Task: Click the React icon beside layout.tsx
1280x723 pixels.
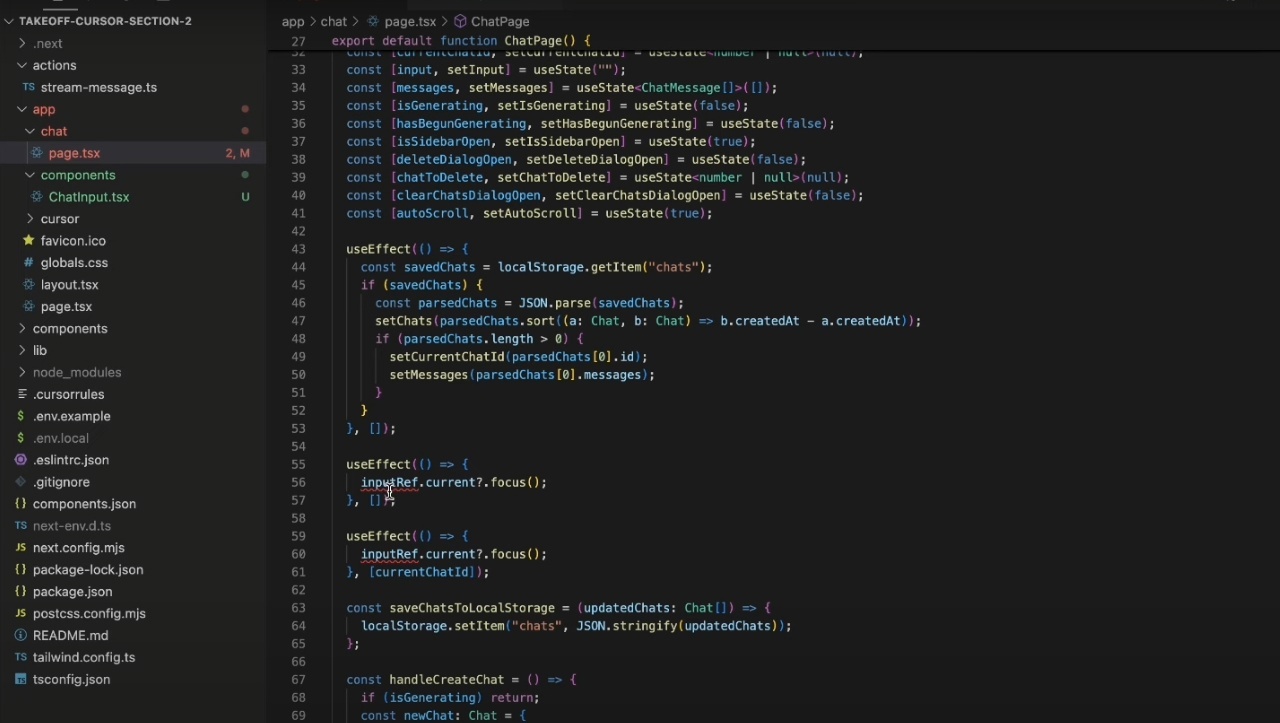Action: point(29,285)
